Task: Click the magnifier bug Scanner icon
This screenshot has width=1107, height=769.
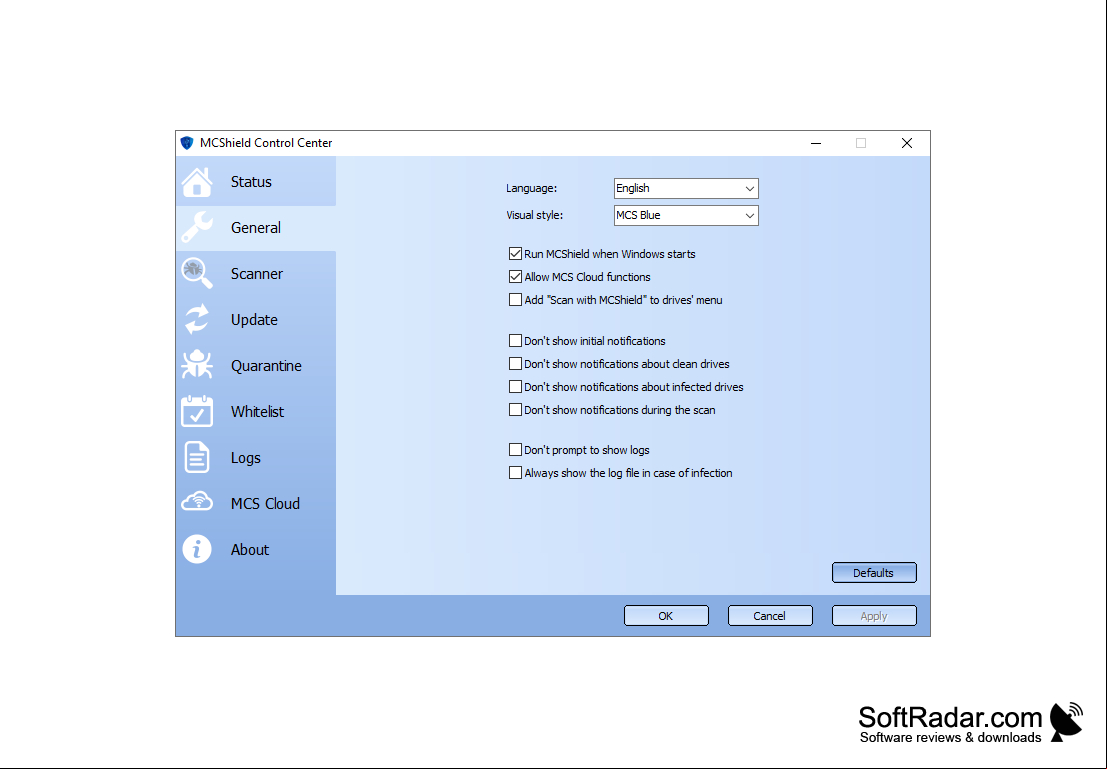Action: pos(197,274)
